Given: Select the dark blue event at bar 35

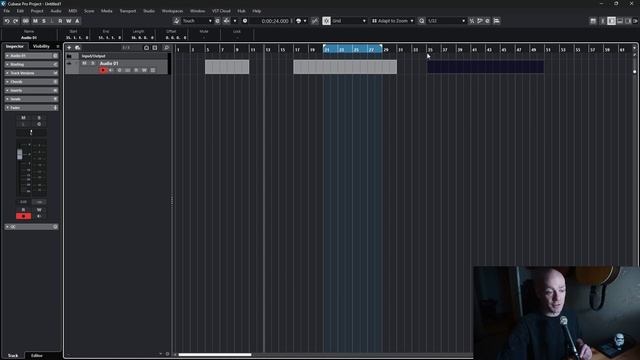Looking at the screenshot, I should click(485, 67).
